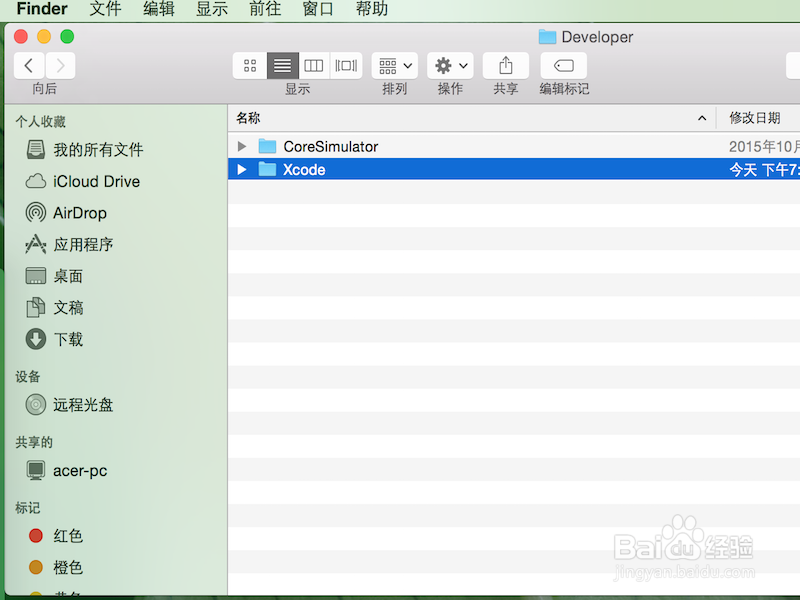The width and height of the screenshot is (800, 600).
Task: Select the Xcode folder icon
Action: tap(267, 169)
